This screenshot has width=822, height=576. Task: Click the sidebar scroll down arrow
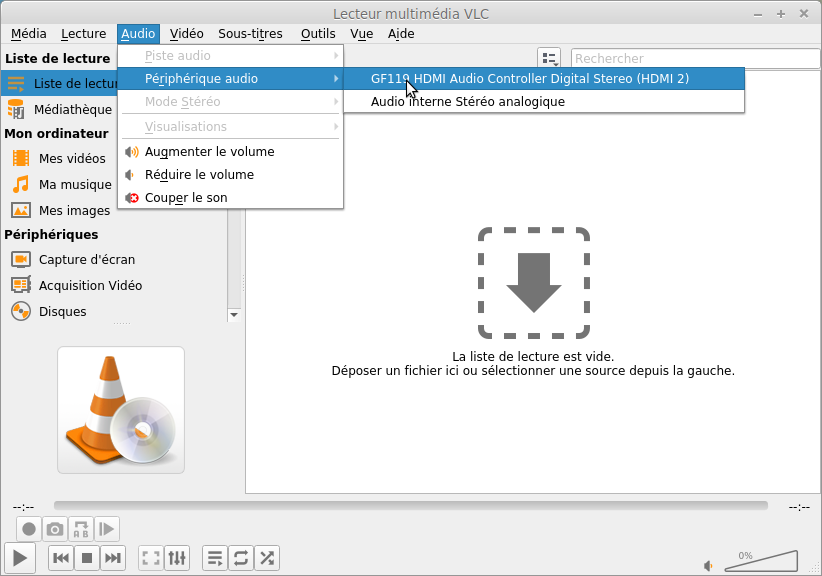(234, 314)
